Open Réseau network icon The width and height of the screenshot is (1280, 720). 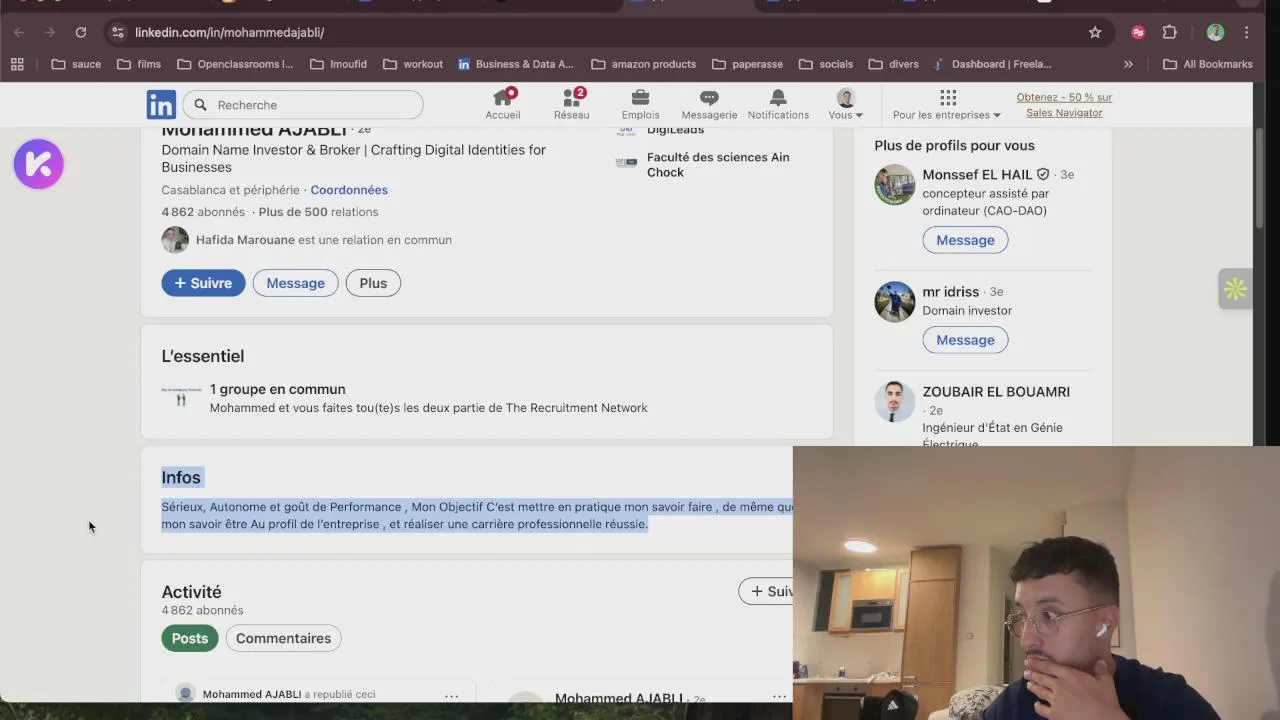click(x=571, y=104)
